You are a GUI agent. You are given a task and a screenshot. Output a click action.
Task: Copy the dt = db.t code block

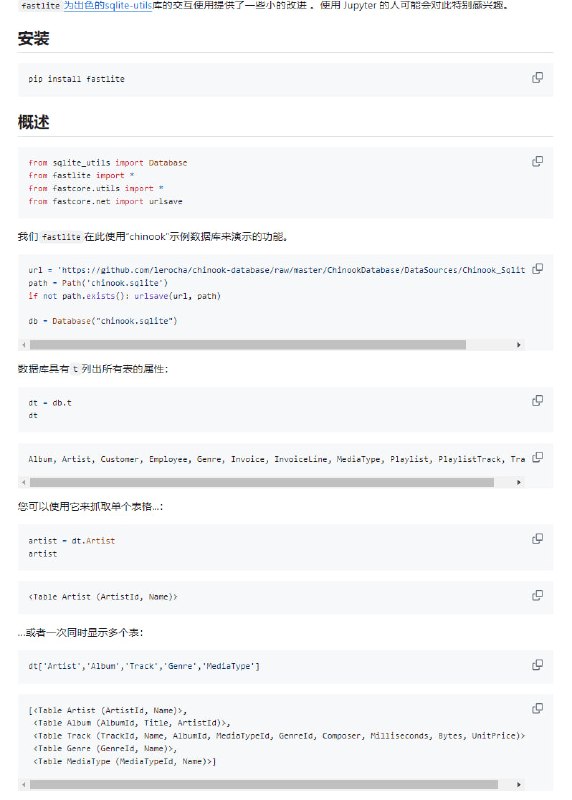[x=537, y=401]
